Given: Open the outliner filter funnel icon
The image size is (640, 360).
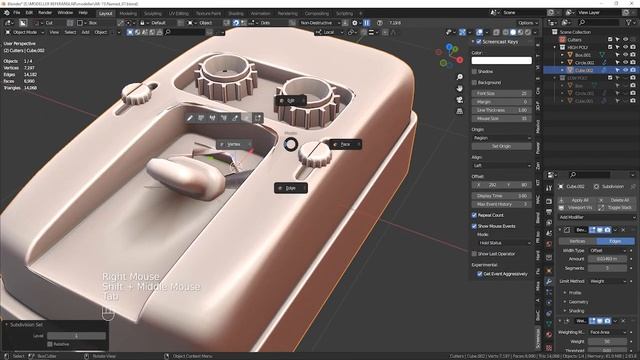Looking at the screenshot, I should pos(629,23).
